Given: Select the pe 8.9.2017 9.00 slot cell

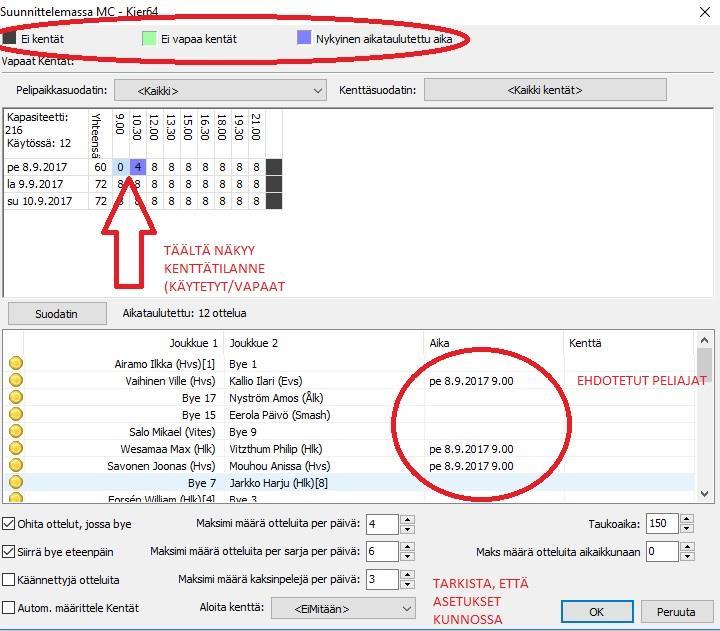Looking at the screenshot, I should pos(120,167).
